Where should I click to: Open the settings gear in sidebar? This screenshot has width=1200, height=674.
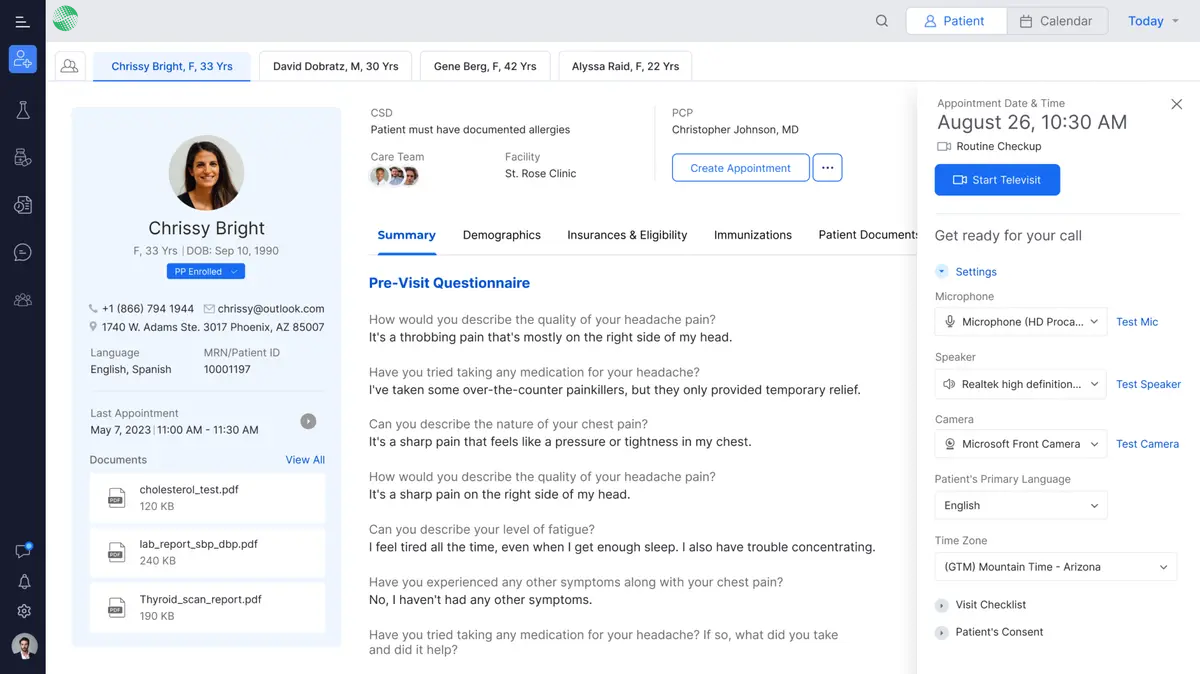click(23, 611)
